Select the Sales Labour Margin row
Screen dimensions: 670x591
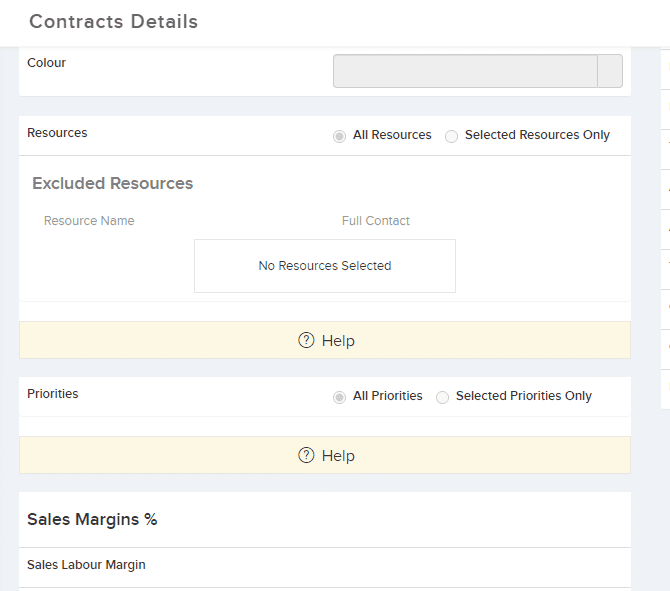pyautogui.click(x=325, y=567)
